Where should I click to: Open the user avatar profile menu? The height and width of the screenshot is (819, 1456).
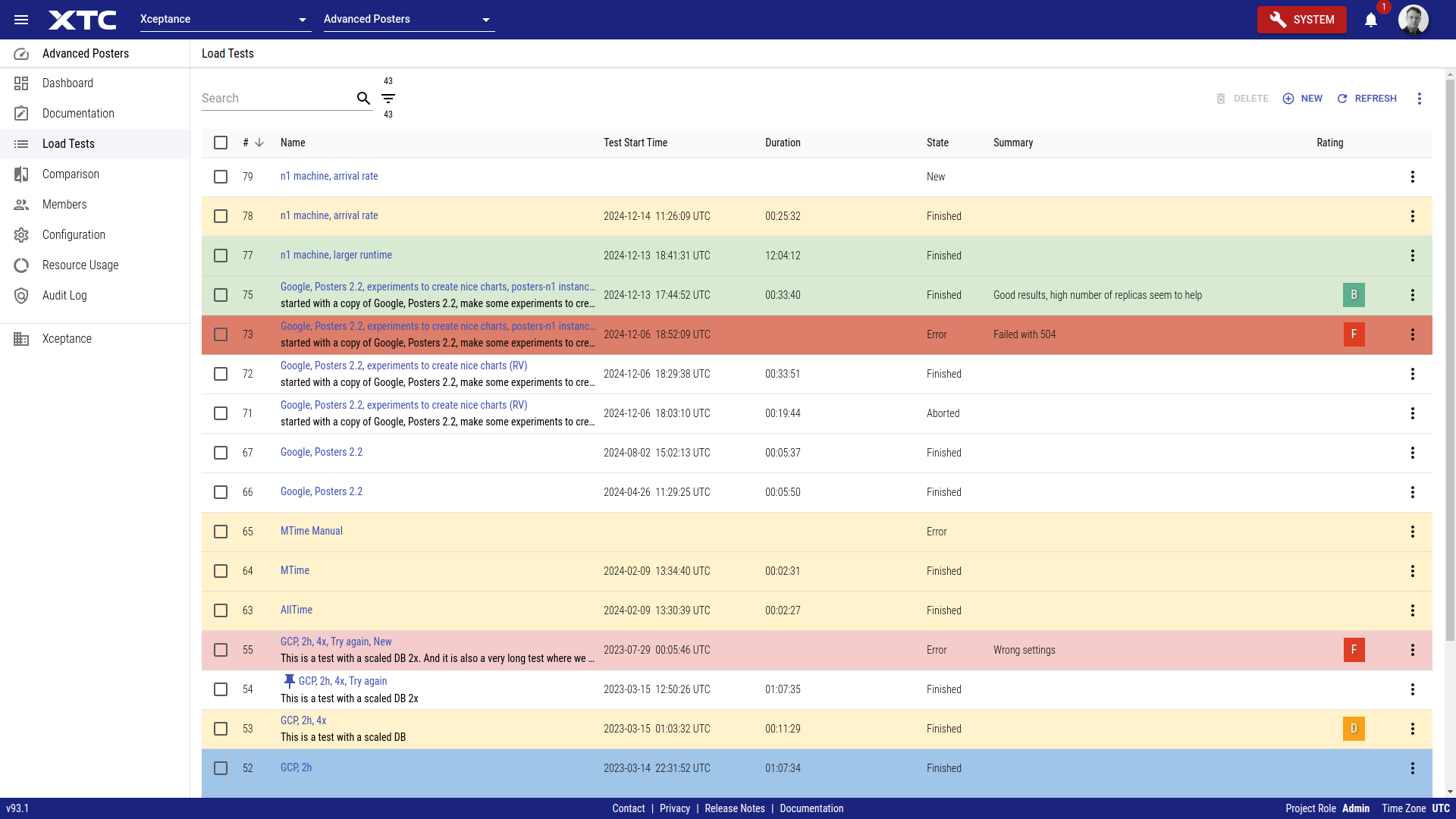1414,20
